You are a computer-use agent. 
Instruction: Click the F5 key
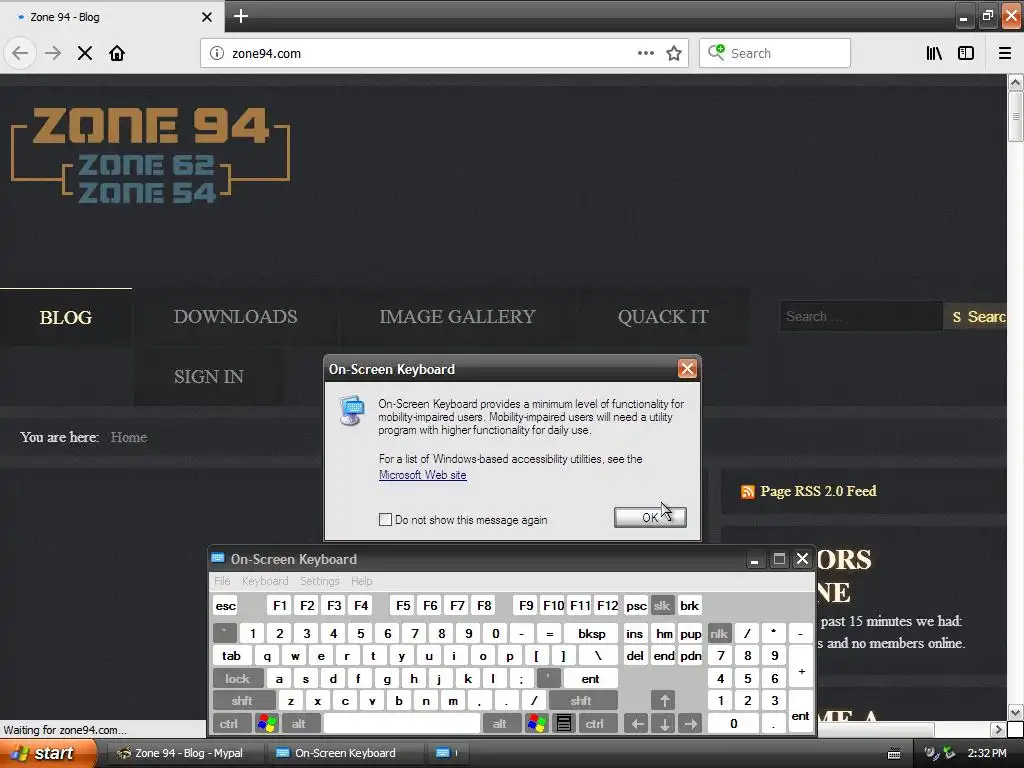[x=404, y=605]
